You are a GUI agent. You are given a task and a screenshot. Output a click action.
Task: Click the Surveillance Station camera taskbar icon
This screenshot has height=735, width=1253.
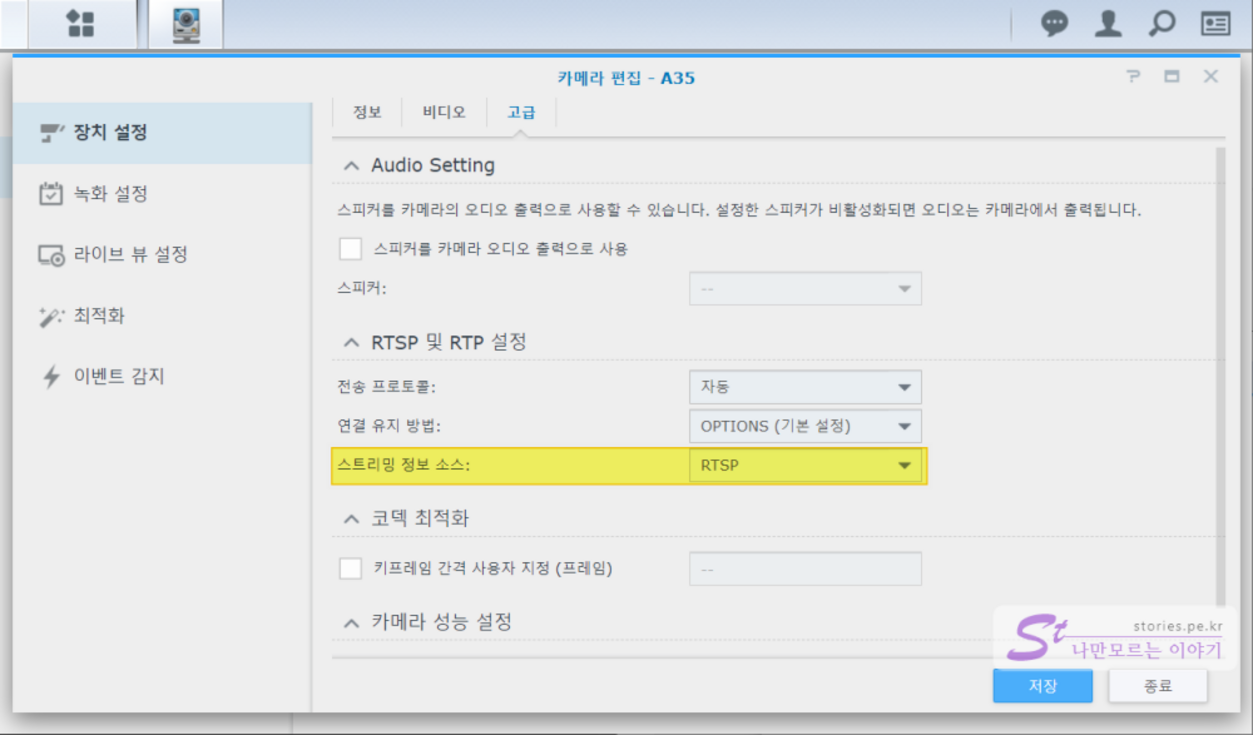click(x=186, y=24)
